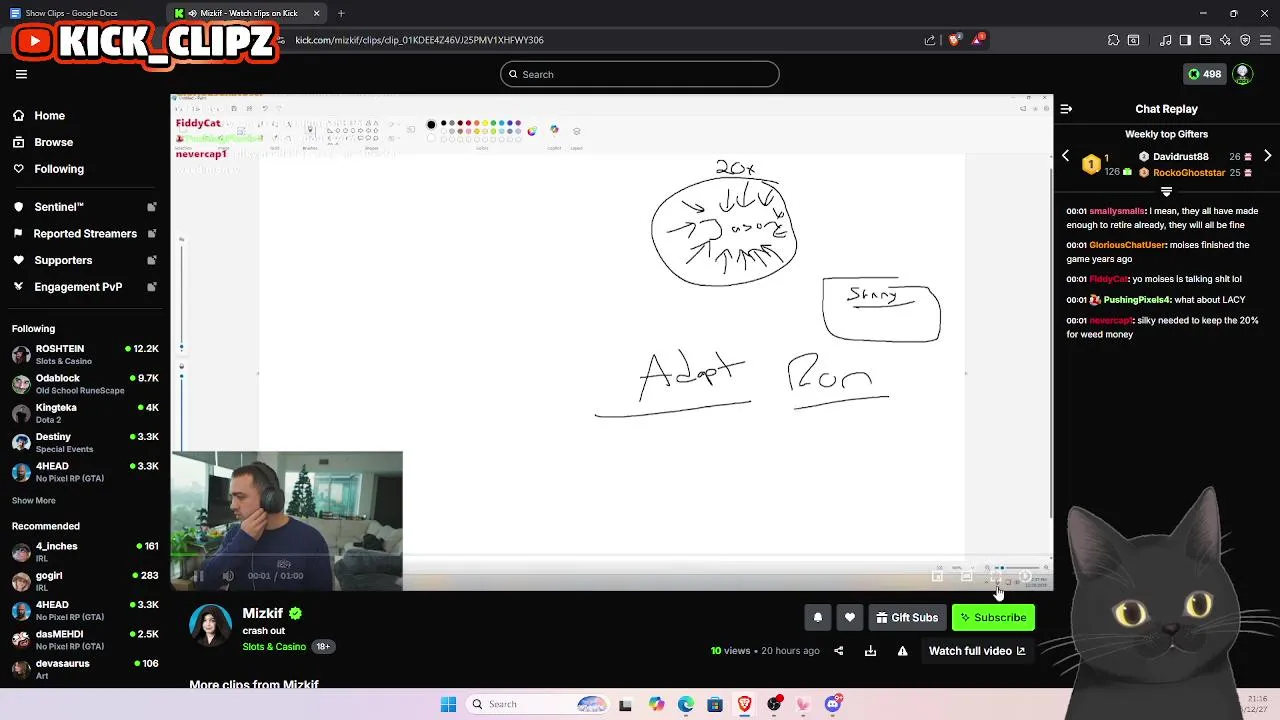Screen dimensions: 1280x720
Task: Open Kingteka channel in Following list
Action: click(x=85, y=413)
